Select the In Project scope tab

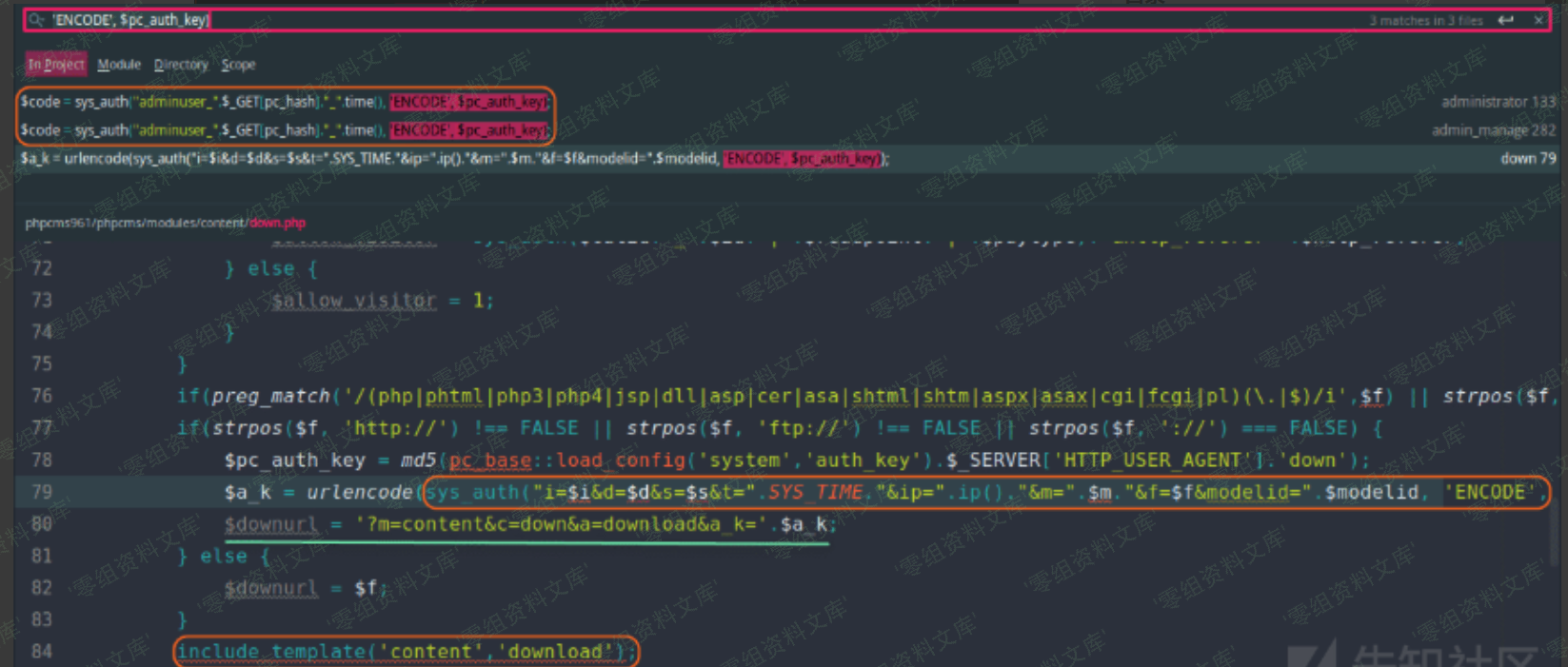click(55, 65)
